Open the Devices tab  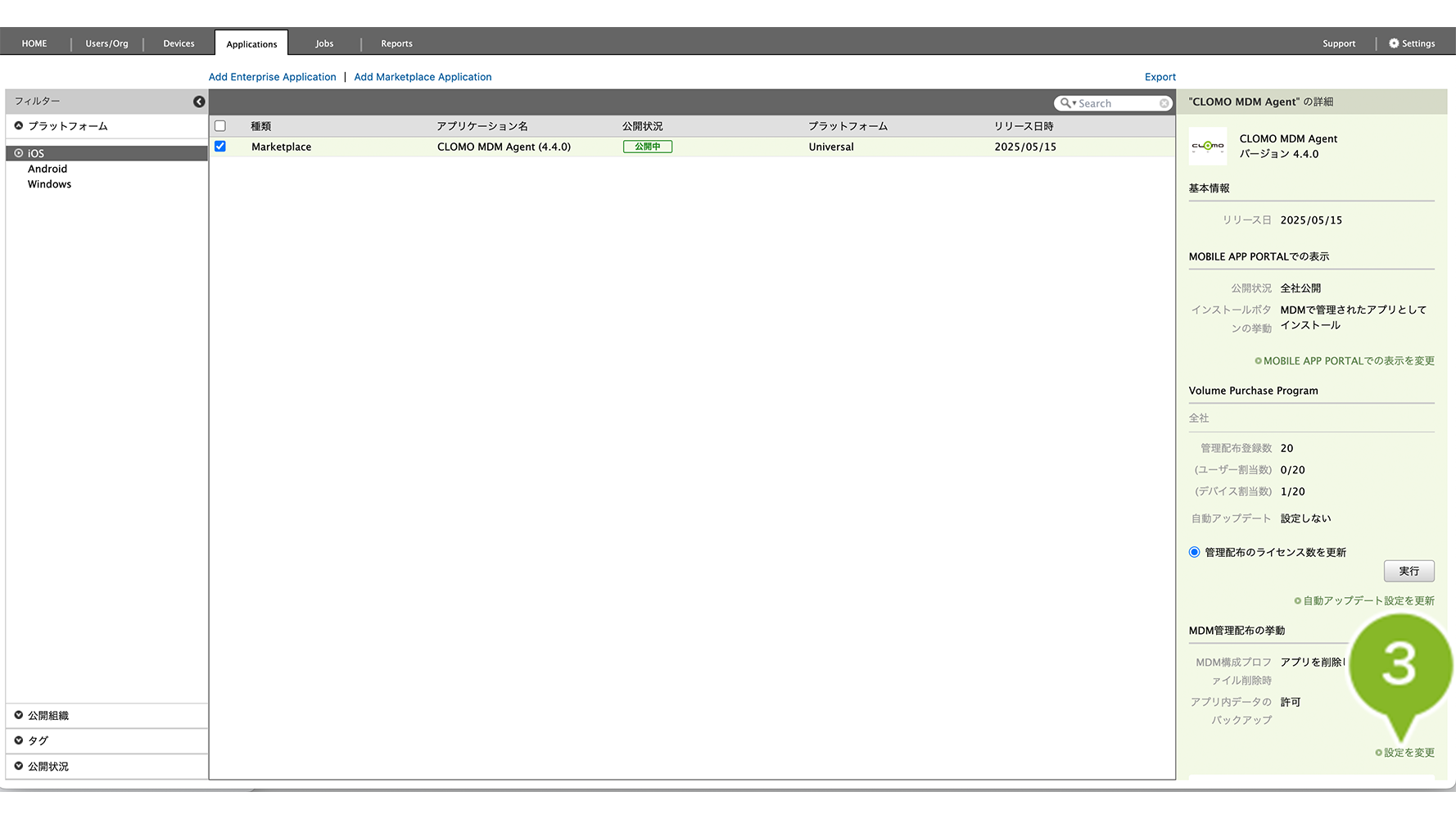tap(179, 43)
